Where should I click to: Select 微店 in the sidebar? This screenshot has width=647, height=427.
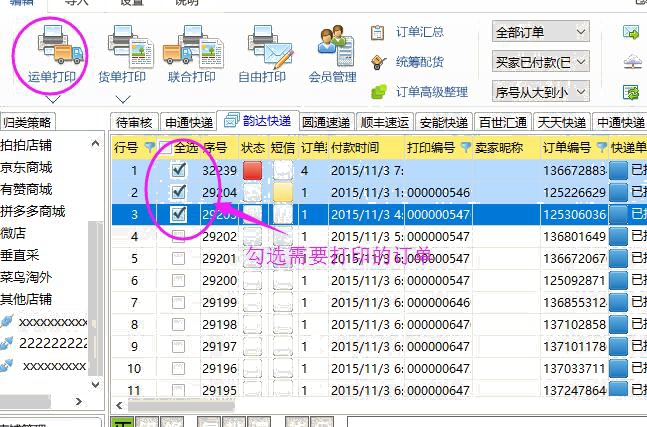click(x=13, y=233)
